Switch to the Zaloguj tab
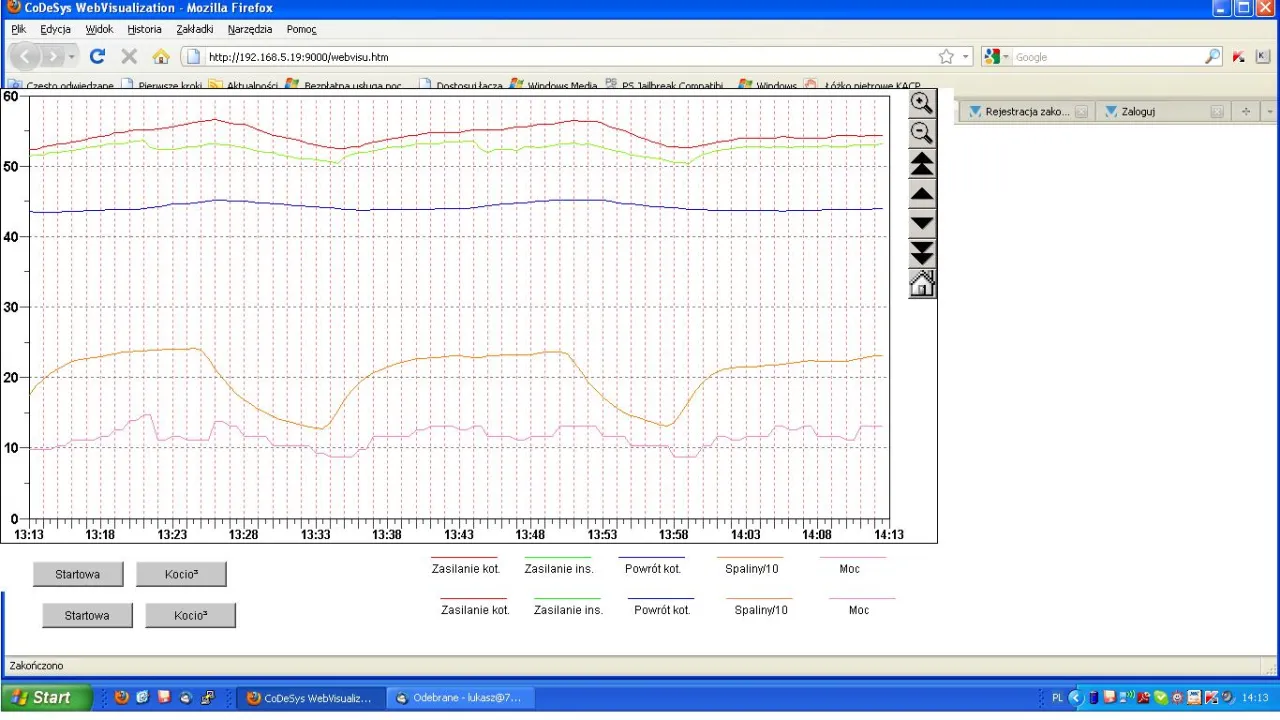1280x720 pixels. click(x=1138, y=112)
